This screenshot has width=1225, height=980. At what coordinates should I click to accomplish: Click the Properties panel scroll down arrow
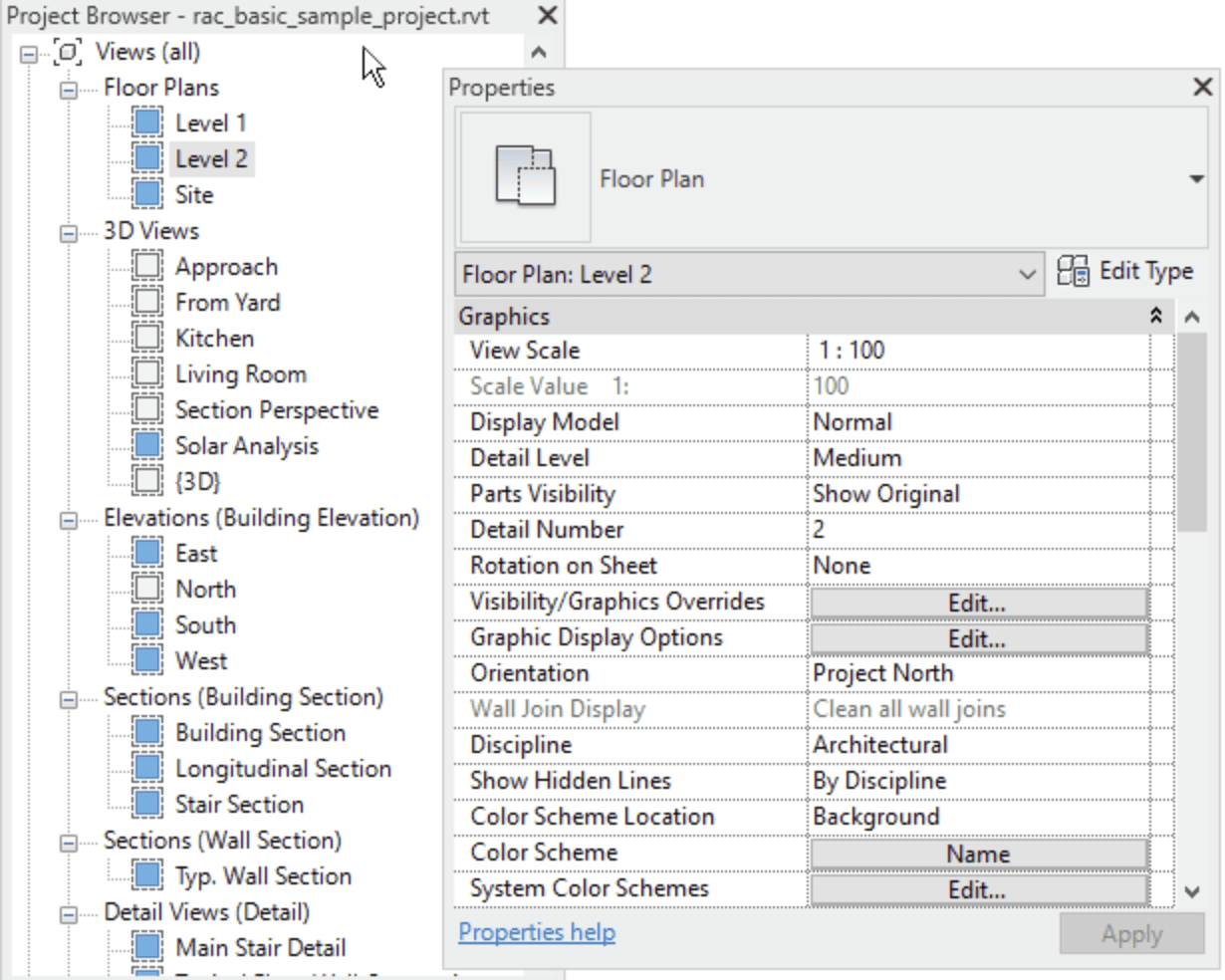1193,891
